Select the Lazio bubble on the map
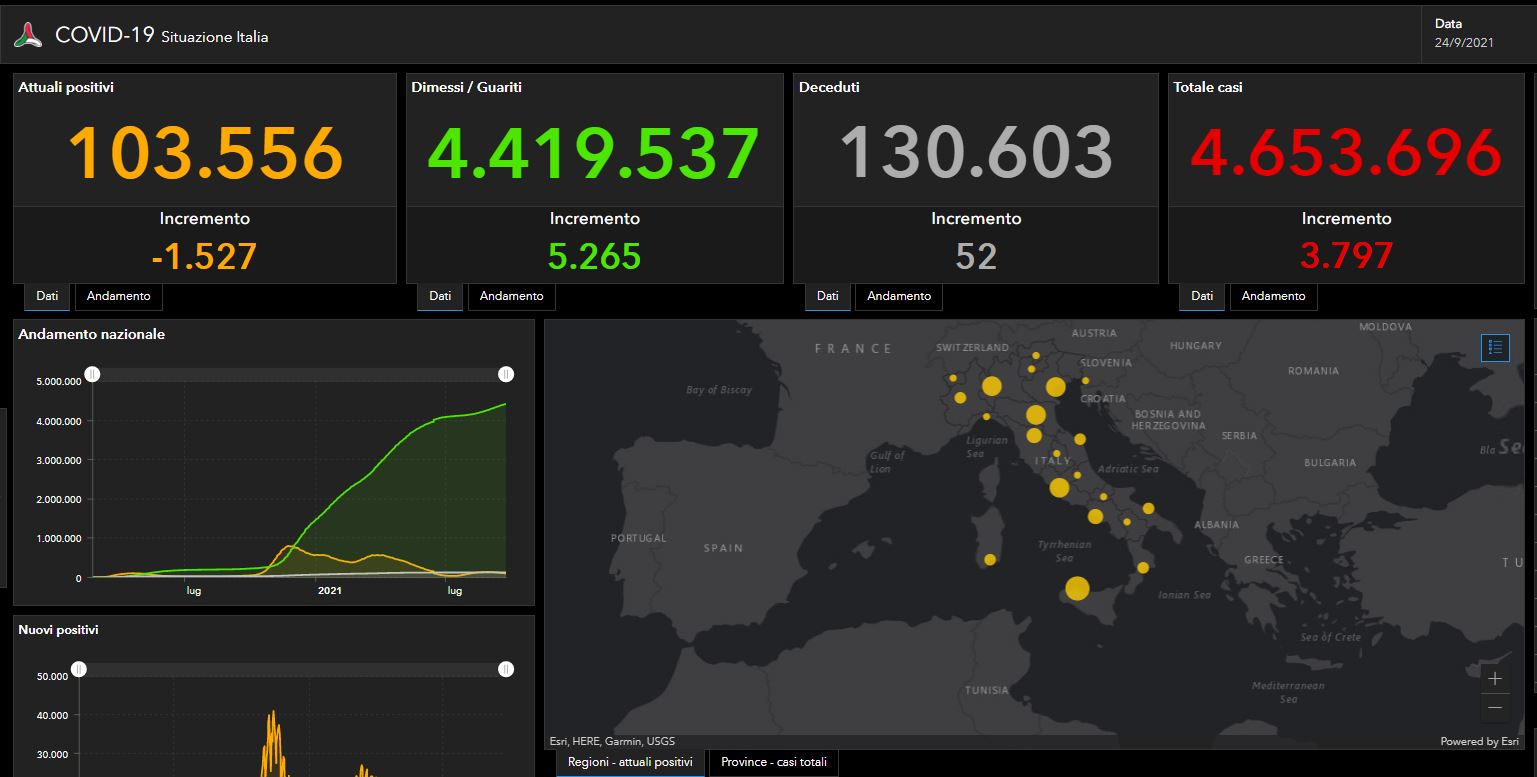 1059,488
